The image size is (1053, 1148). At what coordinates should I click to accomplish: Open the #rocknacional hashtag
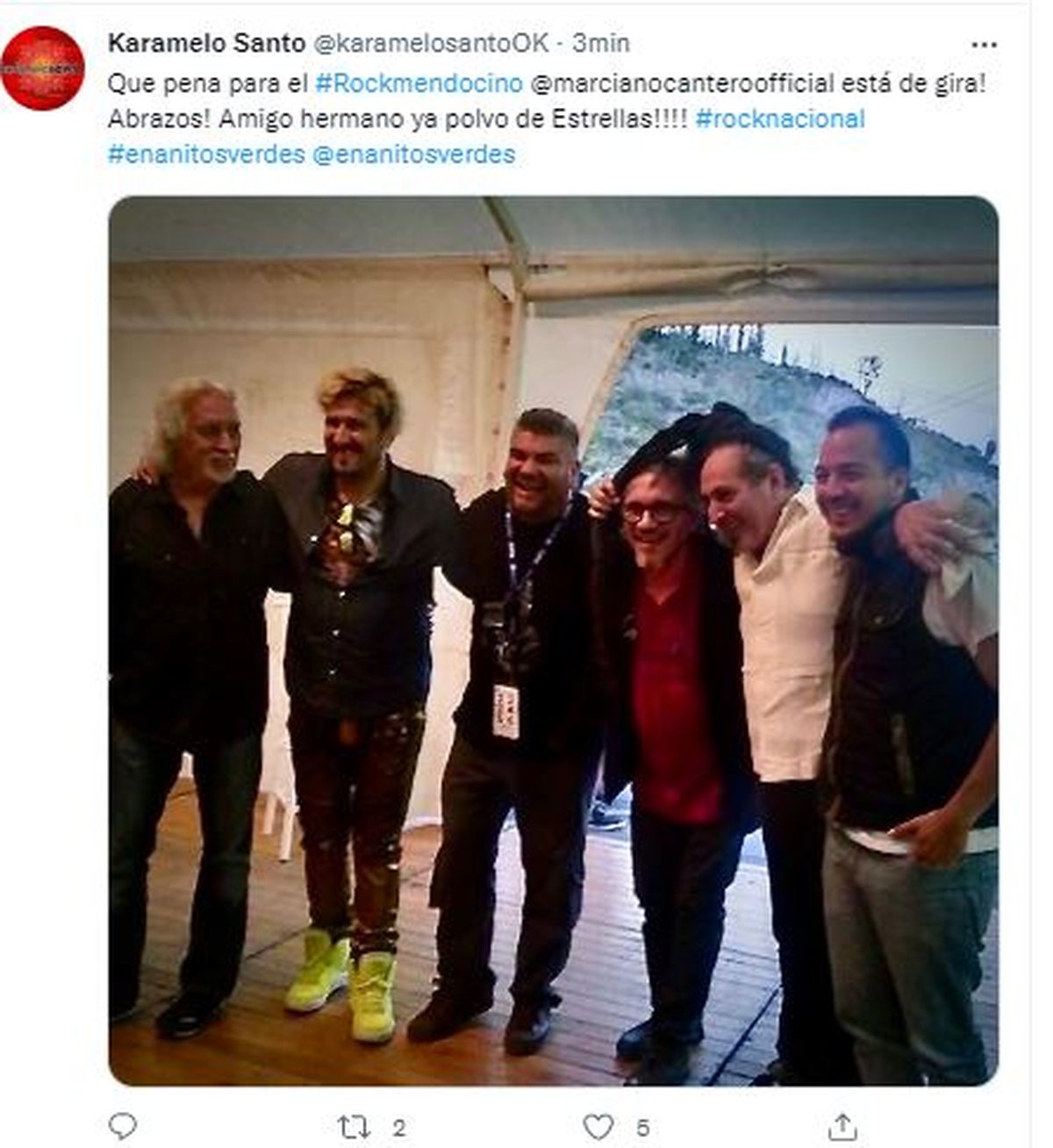(780, 118)
